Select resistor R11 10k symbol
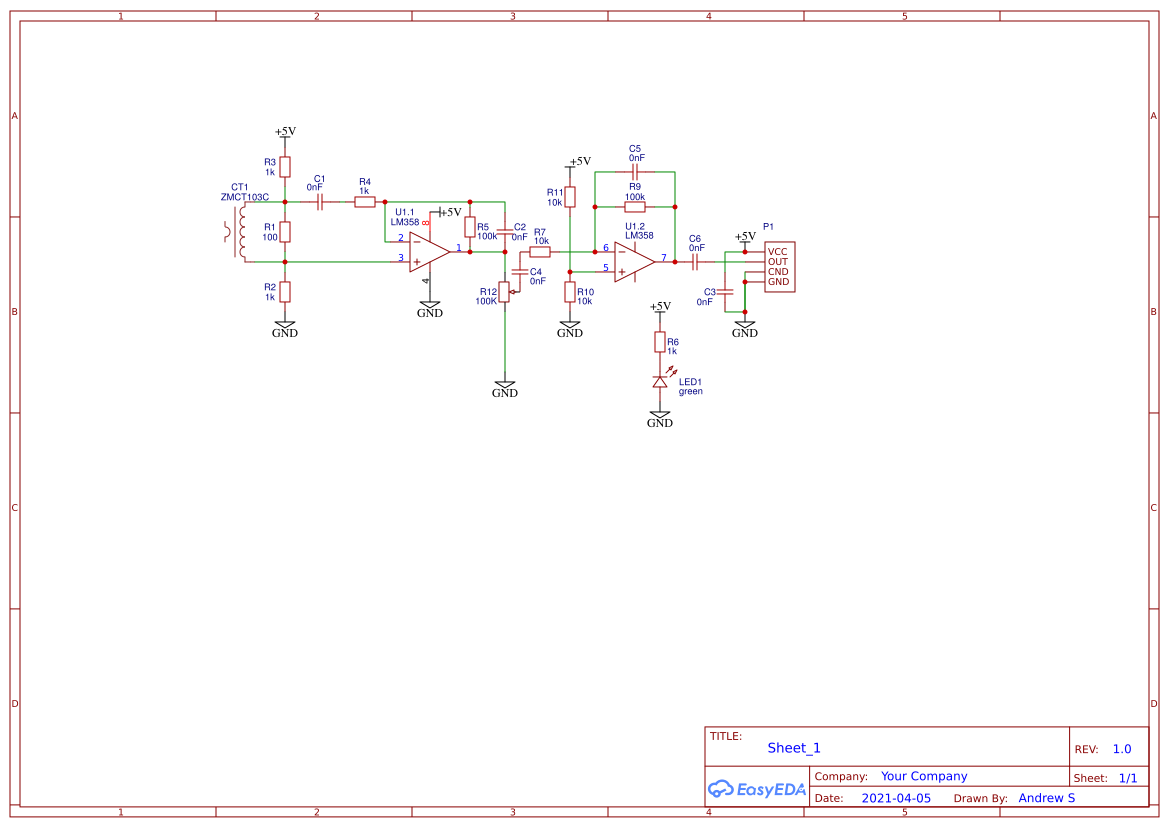Viewport: 1169px width, 827px height. tap(570, 197)
